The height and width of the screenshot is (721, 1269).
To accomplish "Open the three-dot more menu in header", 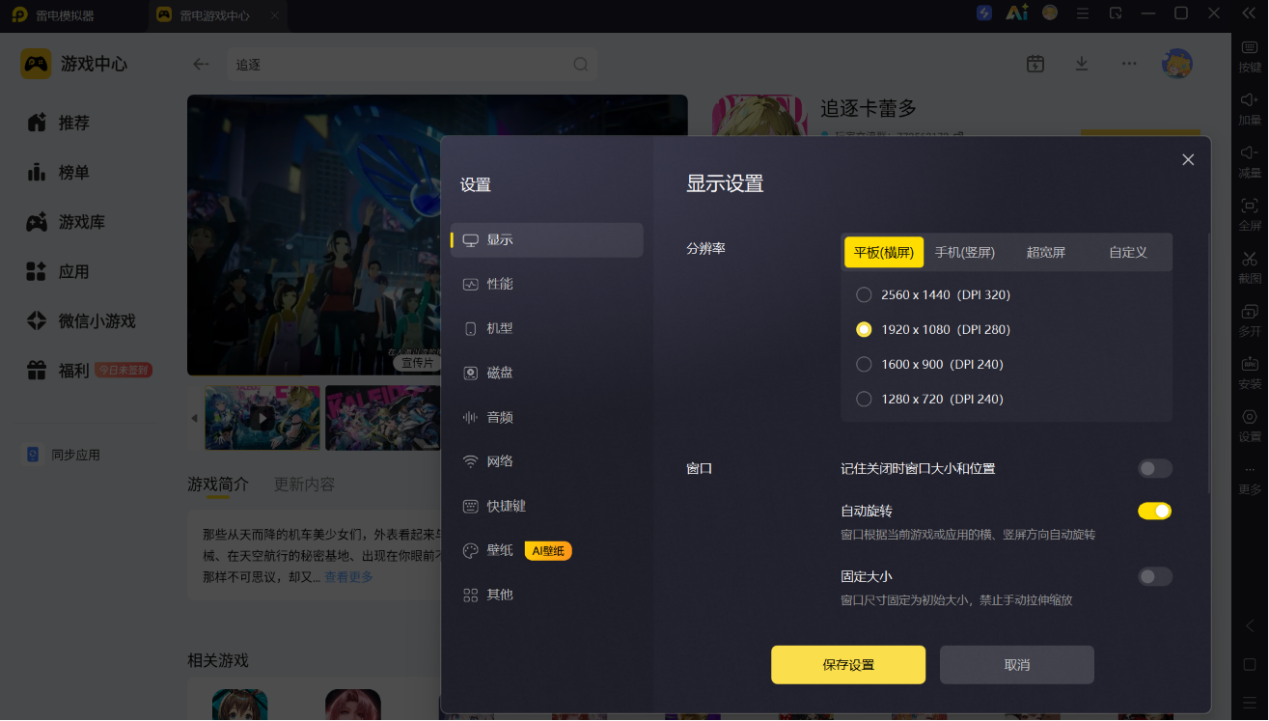I will (x=1129, y=63).
